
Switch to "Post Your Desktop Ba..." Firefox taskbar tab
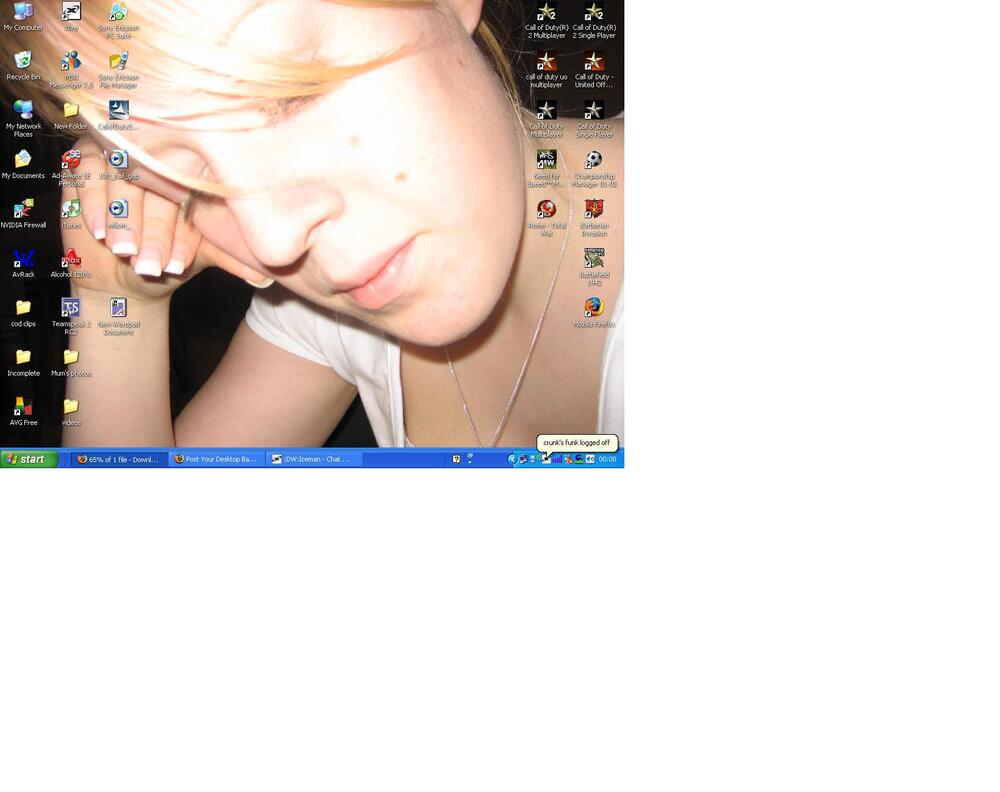click(x=214, y=459)
